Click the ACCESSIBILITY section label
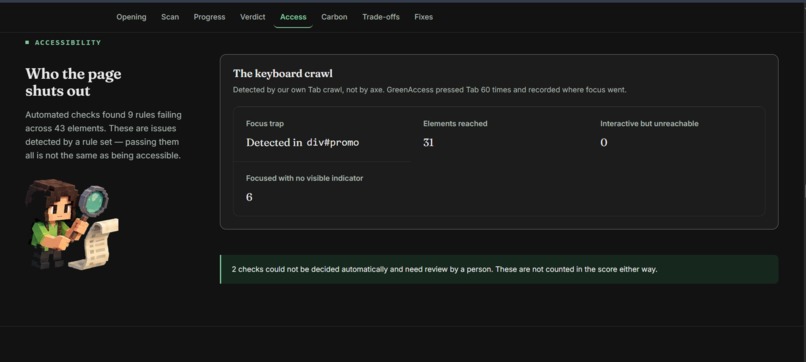The width and height of the screenshot is (806, 362). [63, 43]
